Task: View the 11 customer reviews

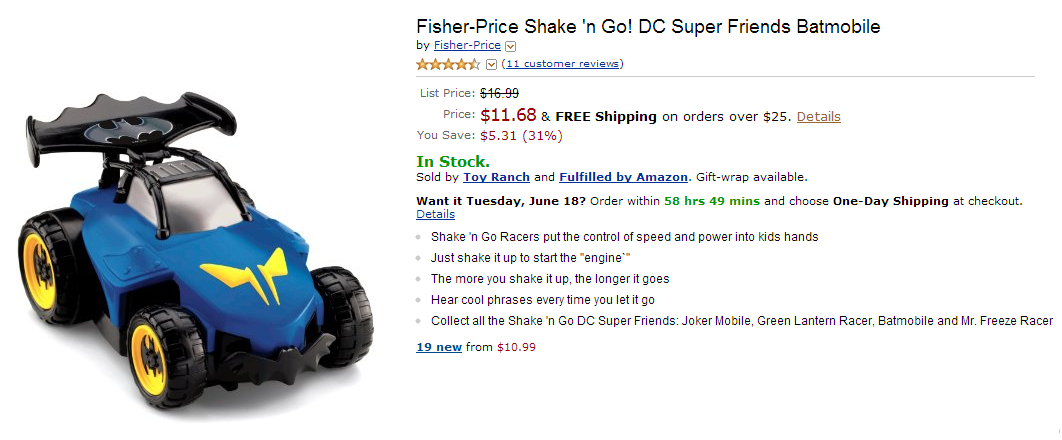Action: click(x=563, y=64)
